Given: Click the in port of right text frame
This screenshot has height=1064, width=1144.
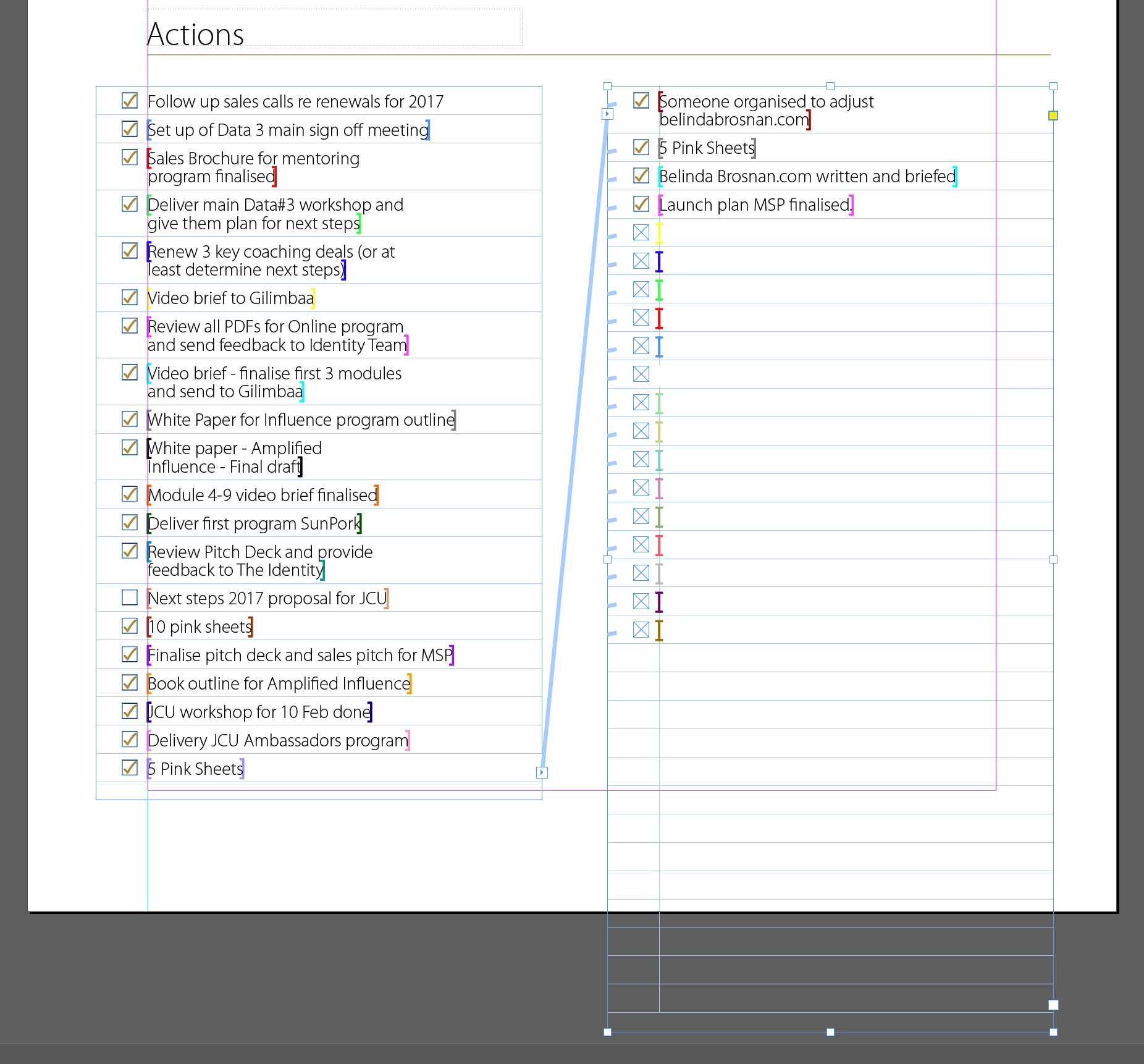Looking at the screenshot, I should point(607,114).
